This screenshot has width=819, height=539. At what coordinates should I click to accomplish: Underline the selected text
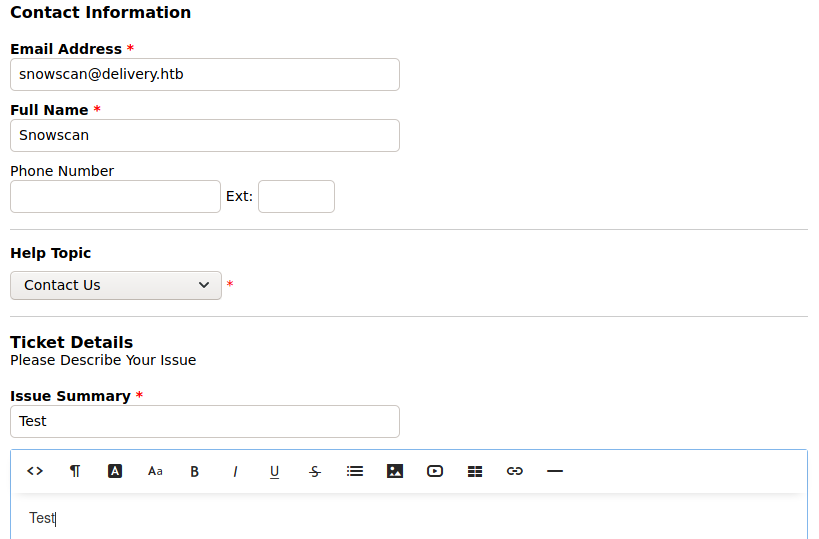(x=275, y=471)
